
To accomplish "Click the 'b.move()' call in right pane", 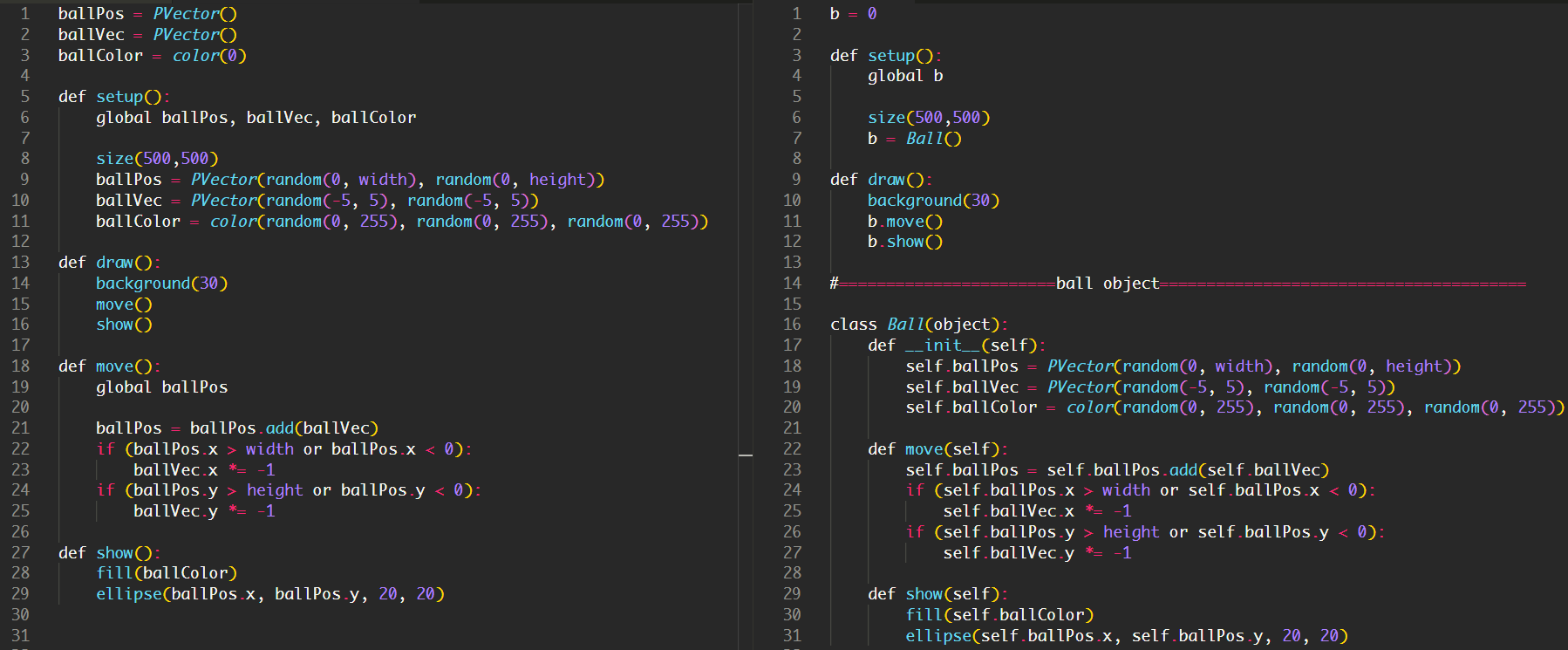I will 904,222.
